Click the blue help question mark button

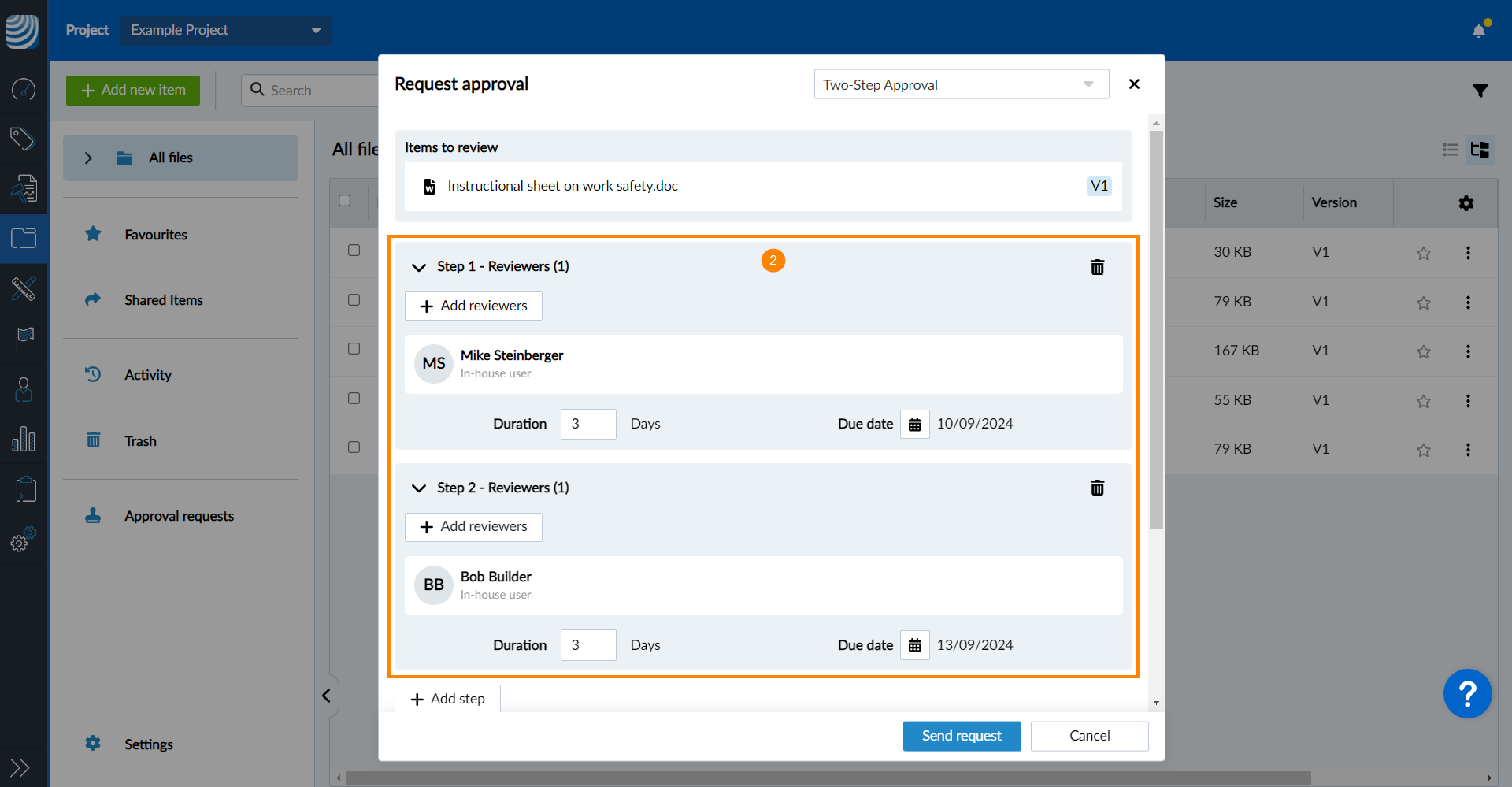(x=1467, y=694)
